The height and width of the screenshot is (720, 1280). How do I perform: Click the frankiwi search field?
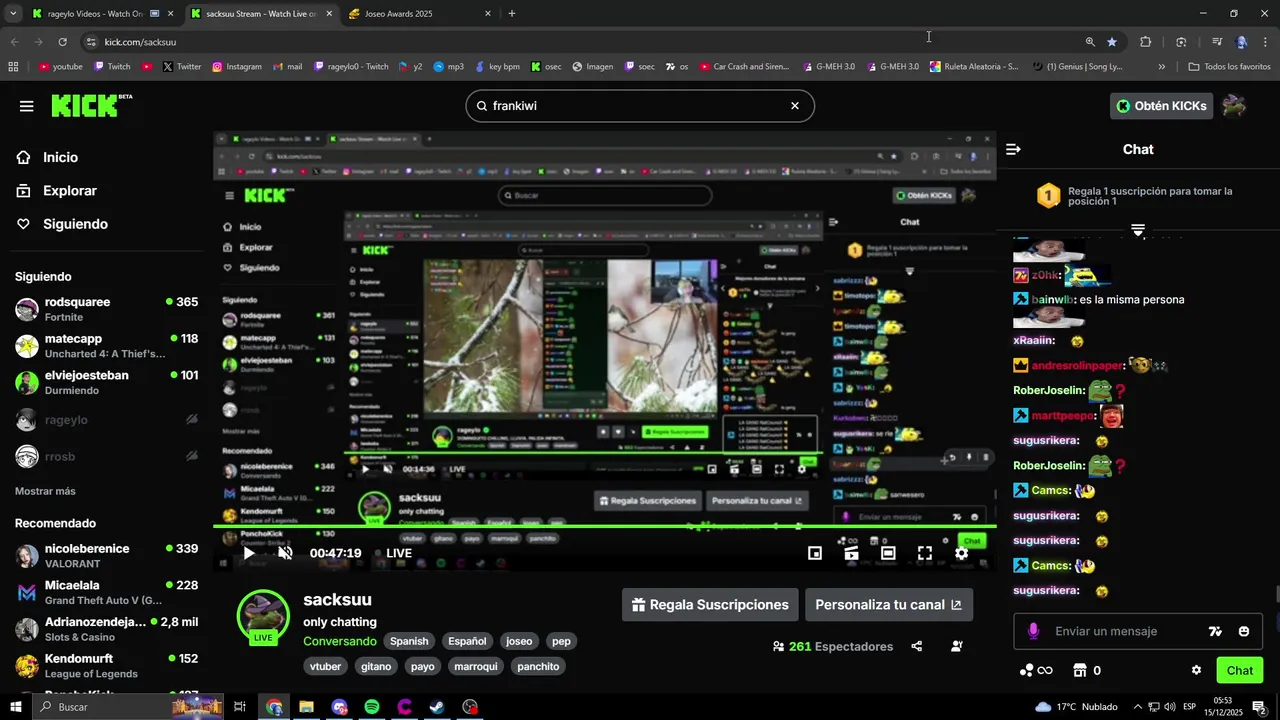640,106
